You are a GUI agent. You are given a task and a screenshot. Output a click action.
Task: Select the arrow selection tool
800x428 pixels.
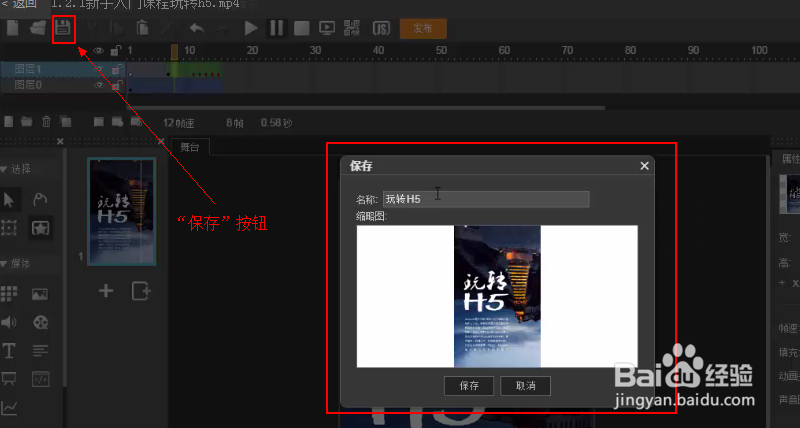point(9,200)
